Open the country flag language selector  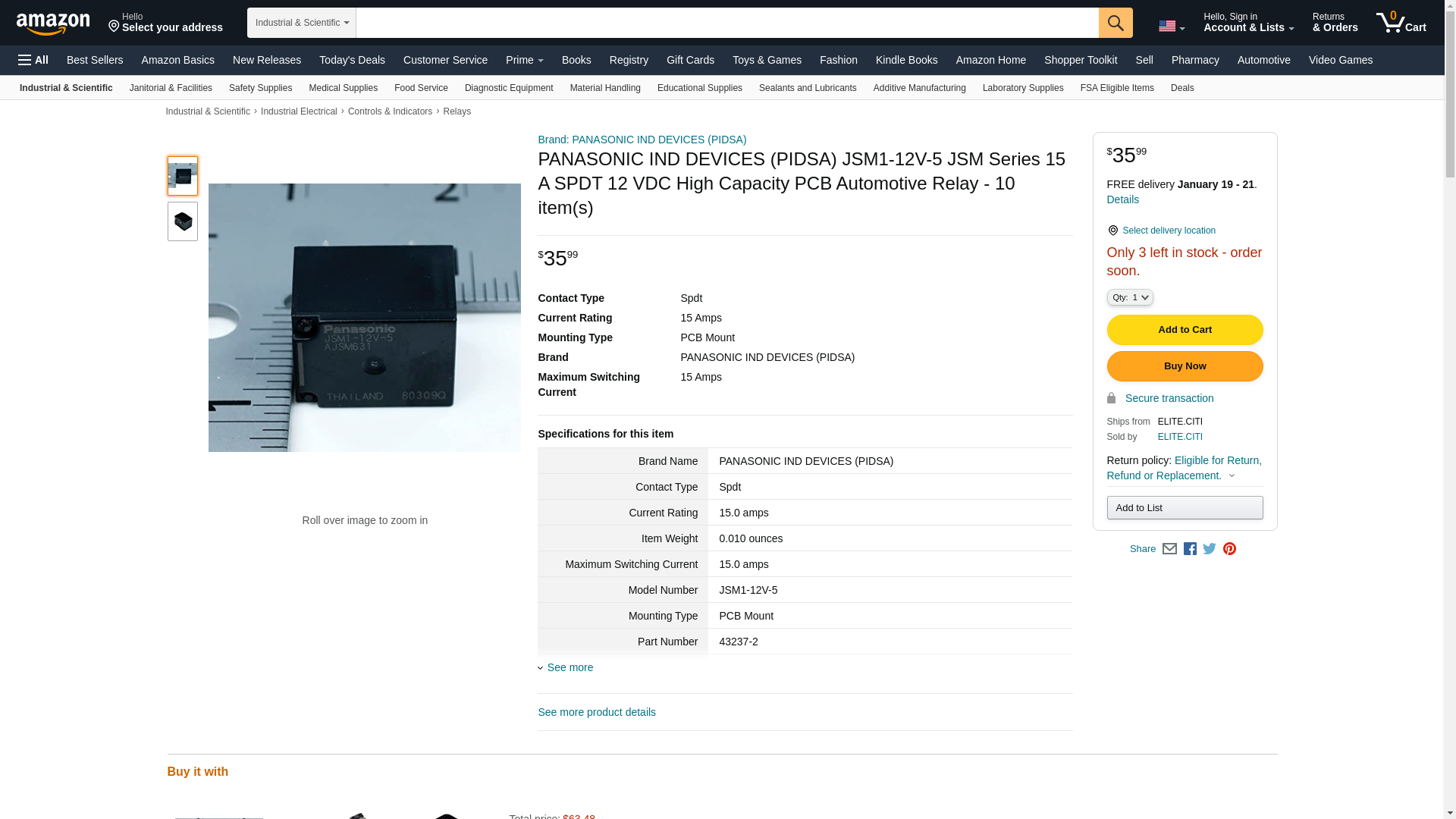tap(1171, 27)
